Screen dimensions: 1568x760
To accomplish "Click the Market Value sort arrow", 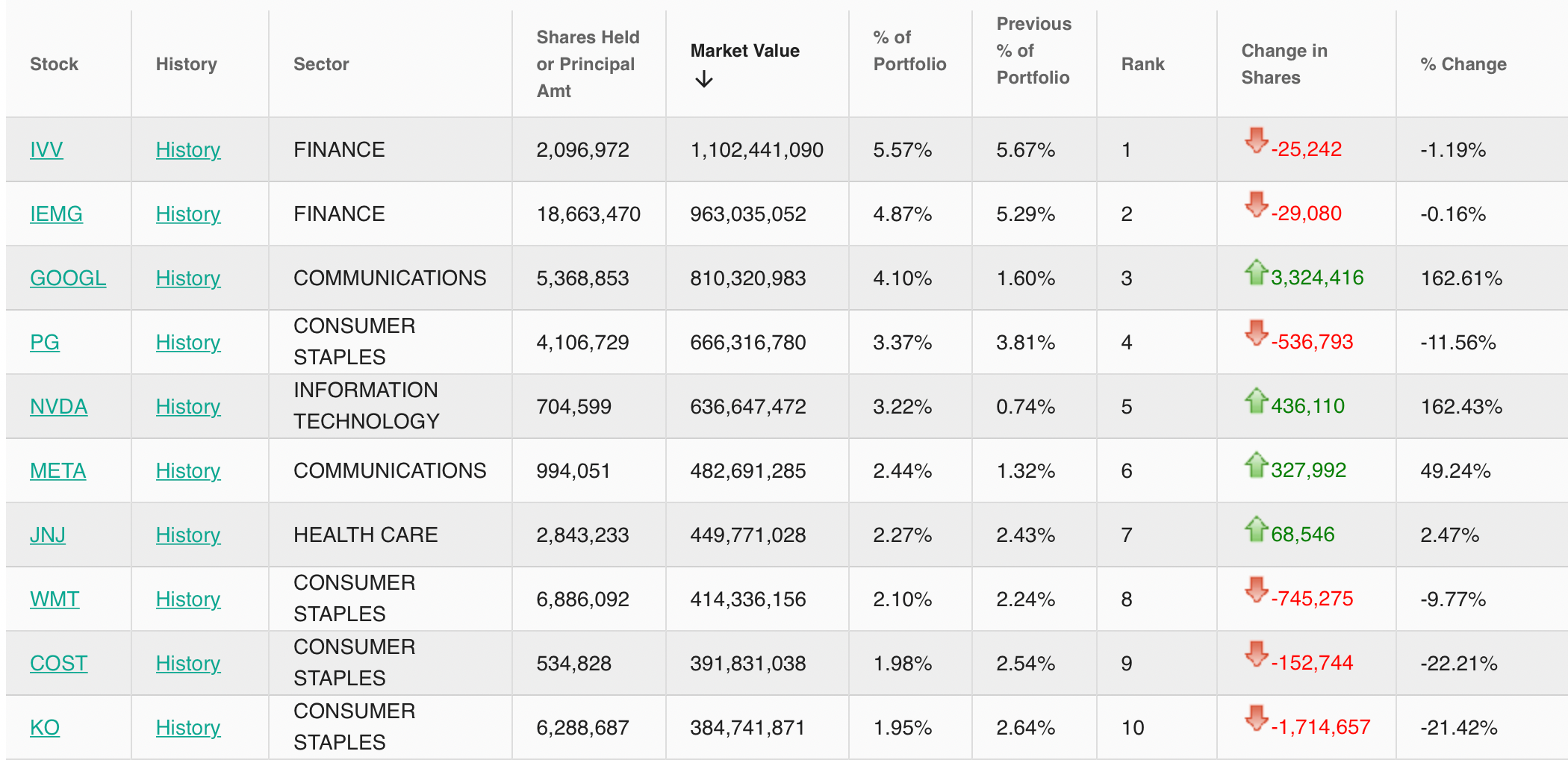I will [x=703, y=79].
